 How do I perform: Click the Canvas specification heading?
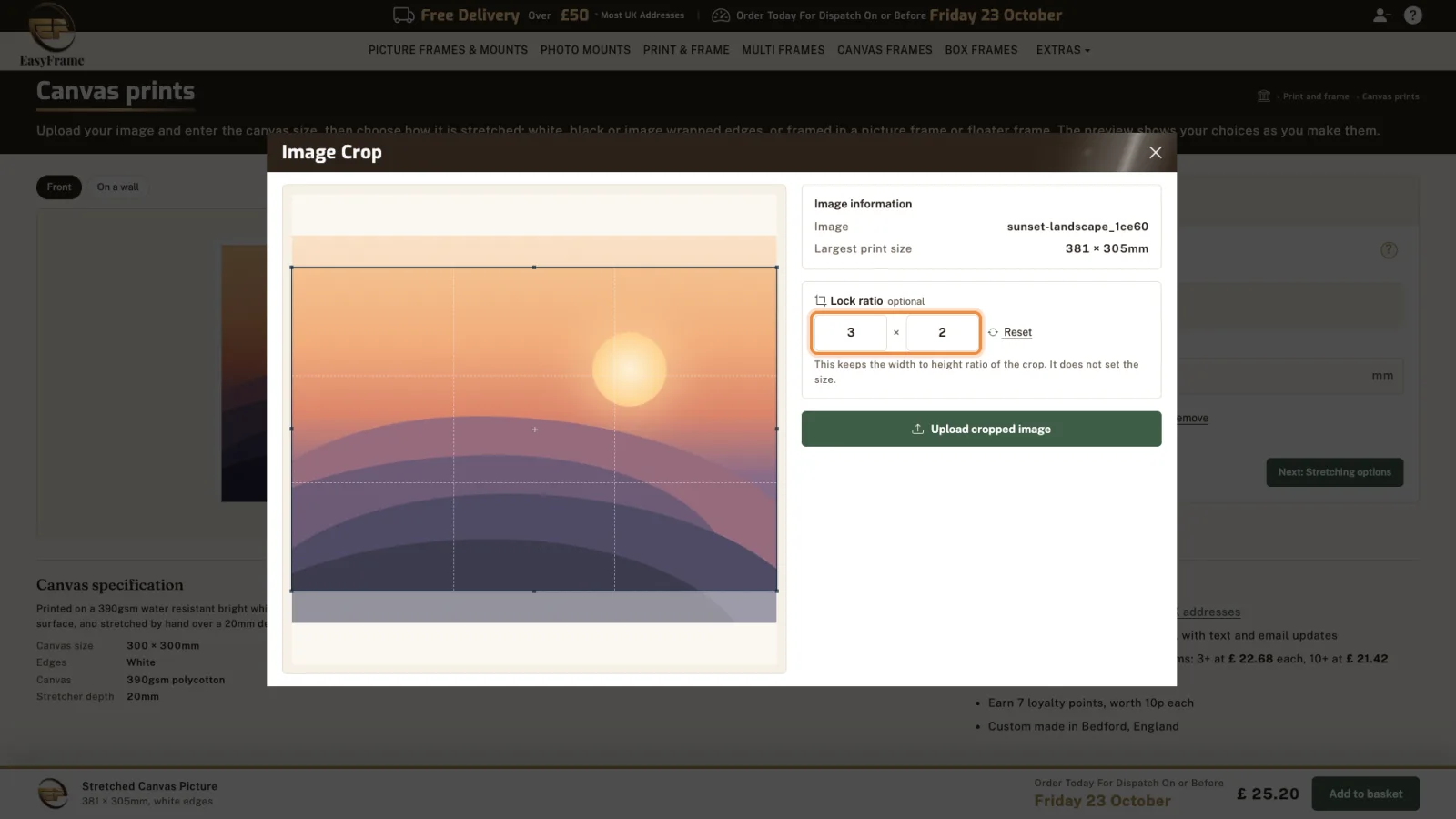[x=110, y=585]
